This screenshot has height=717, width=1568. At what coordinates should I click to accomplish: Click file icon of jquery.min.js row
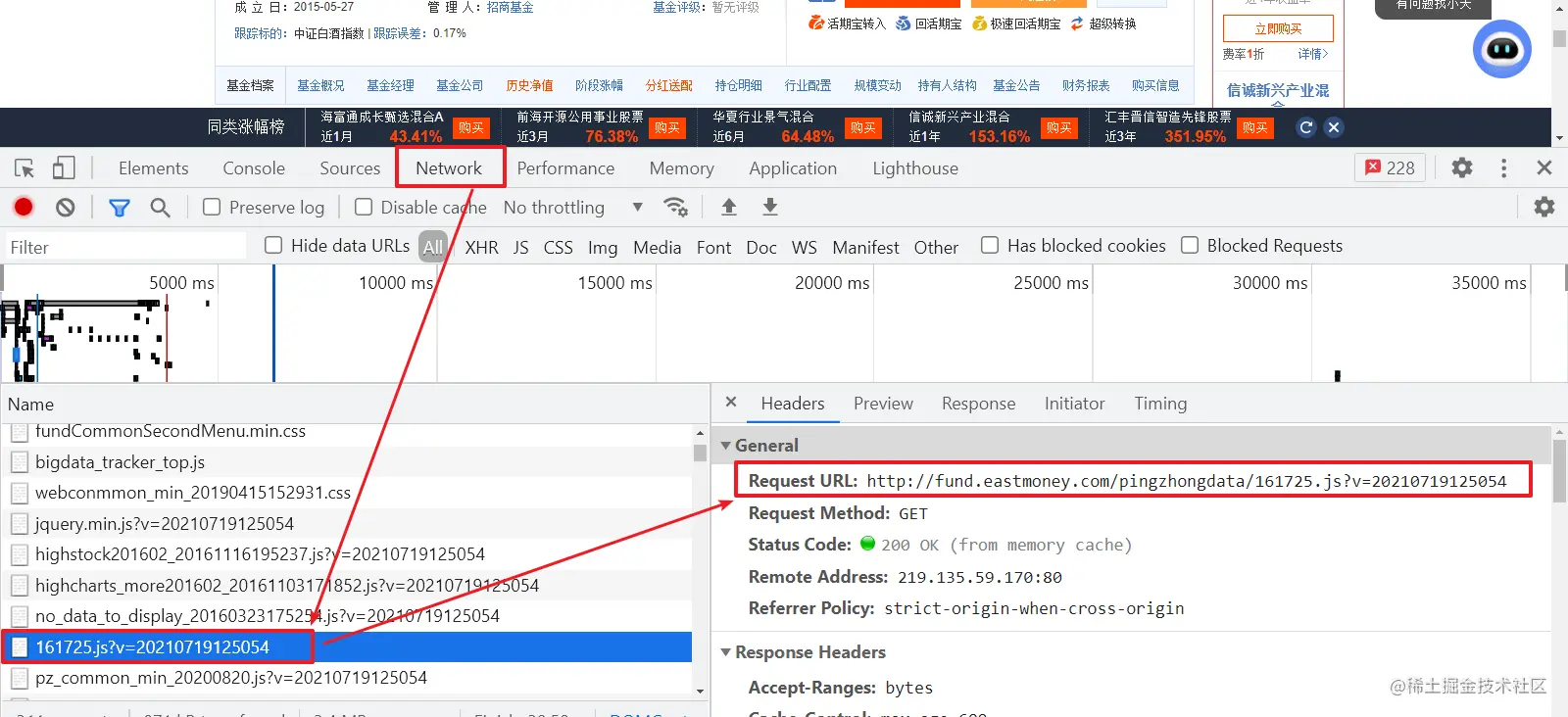tap(20, 524)
